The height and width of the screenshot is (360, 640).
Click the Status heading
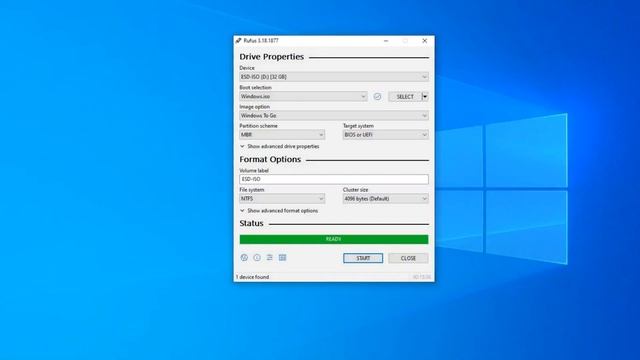[251, 223]
